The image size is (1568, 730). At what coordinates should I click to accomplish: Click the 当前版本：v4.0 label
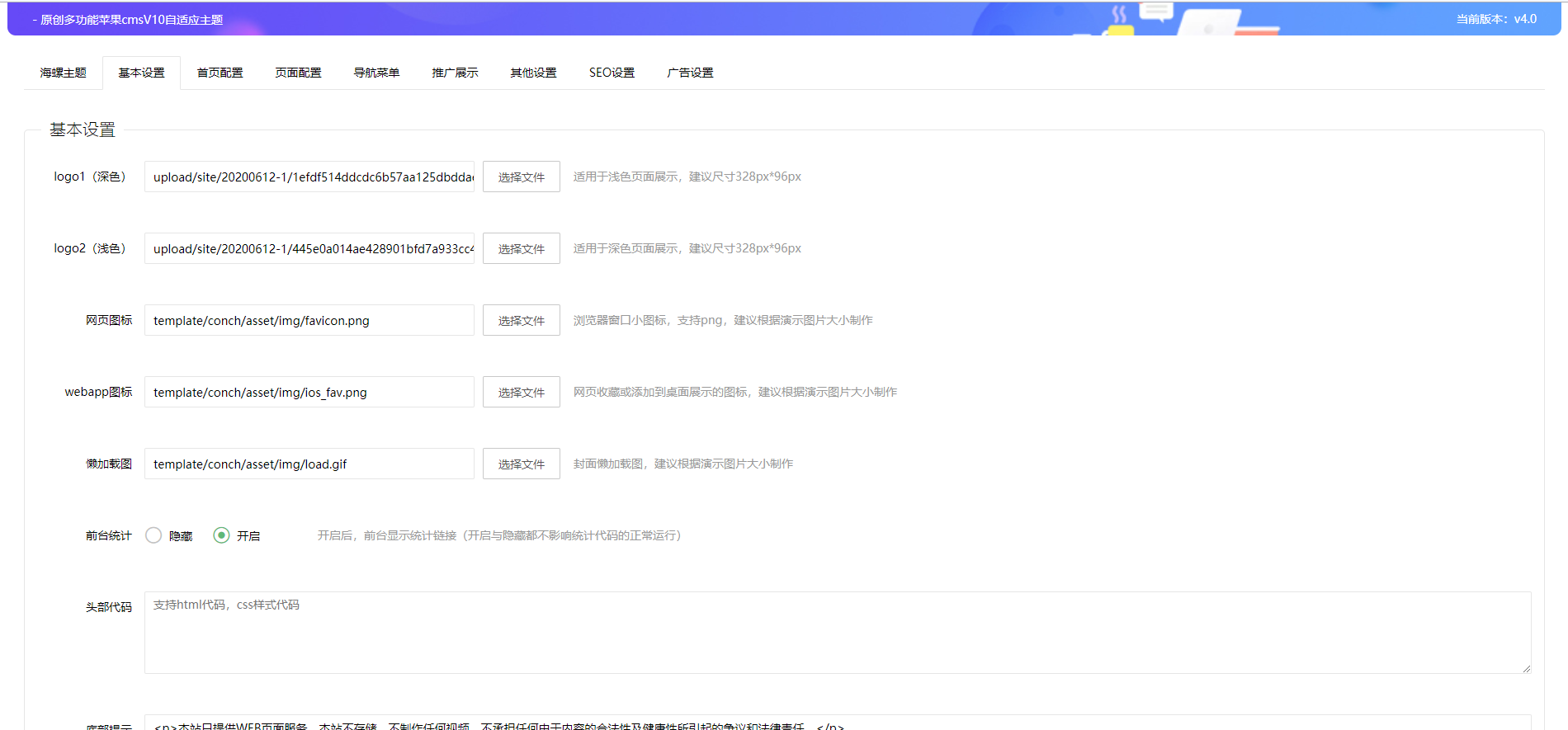(1496, 19)
